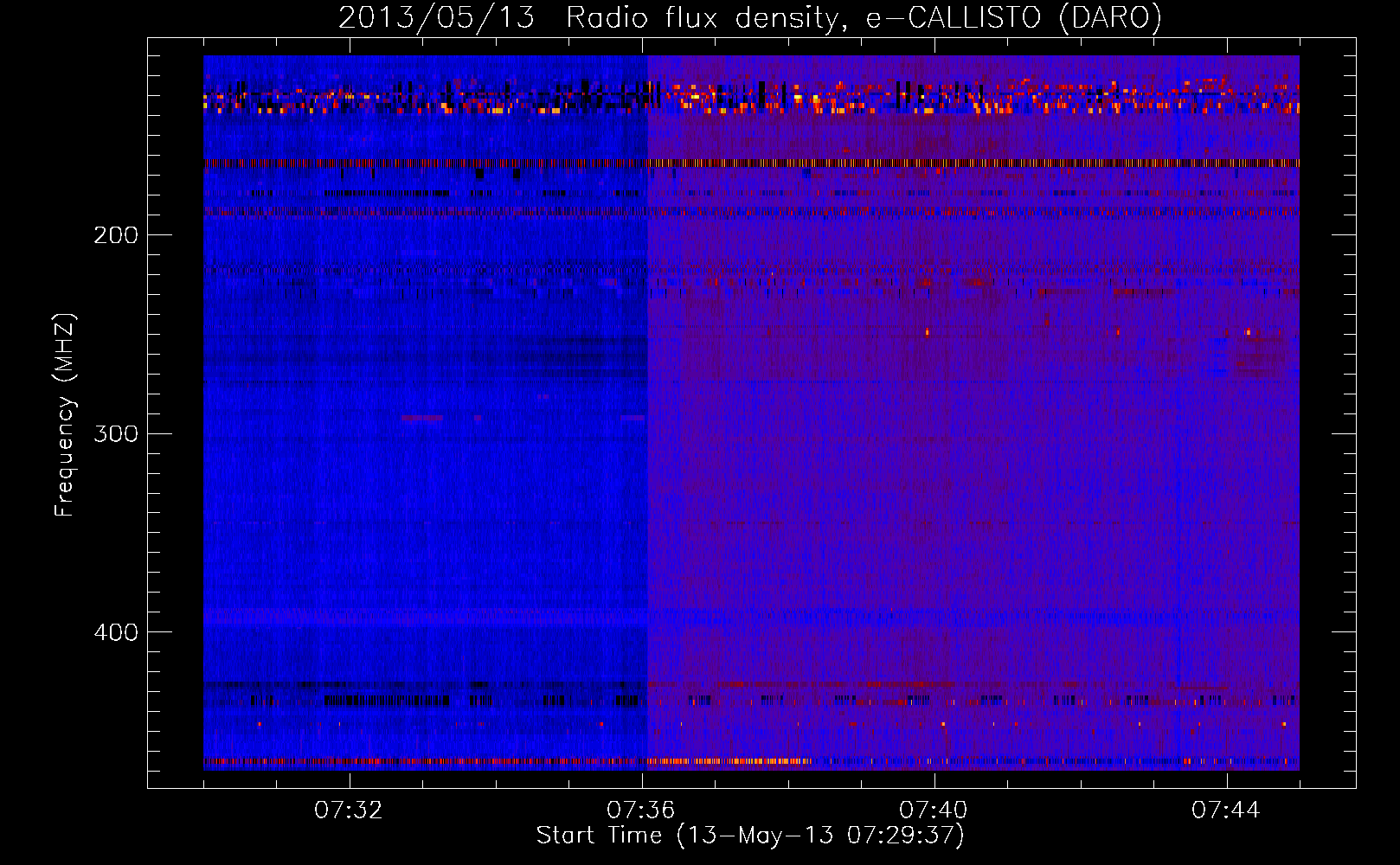Click the 07:40 time tick label
Image resolution: width=1400 pixels, height=865 pixels.
[934, 811]
